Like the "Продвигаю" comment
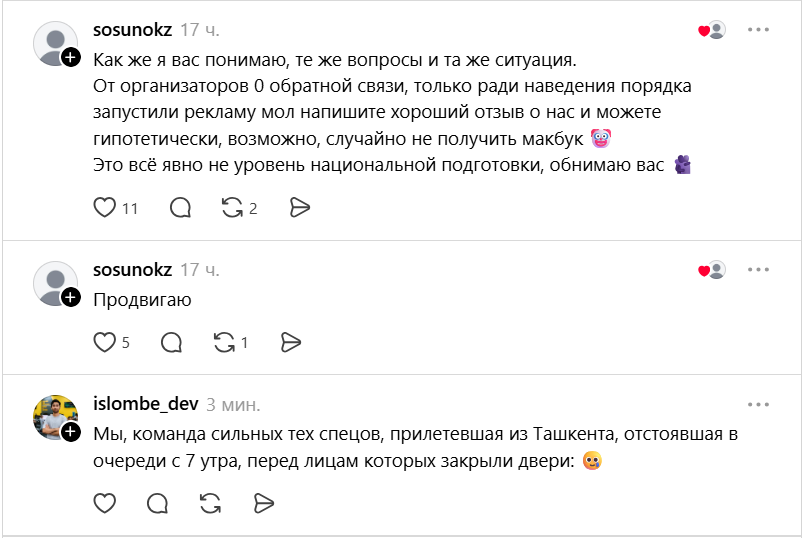 (104, 342)
